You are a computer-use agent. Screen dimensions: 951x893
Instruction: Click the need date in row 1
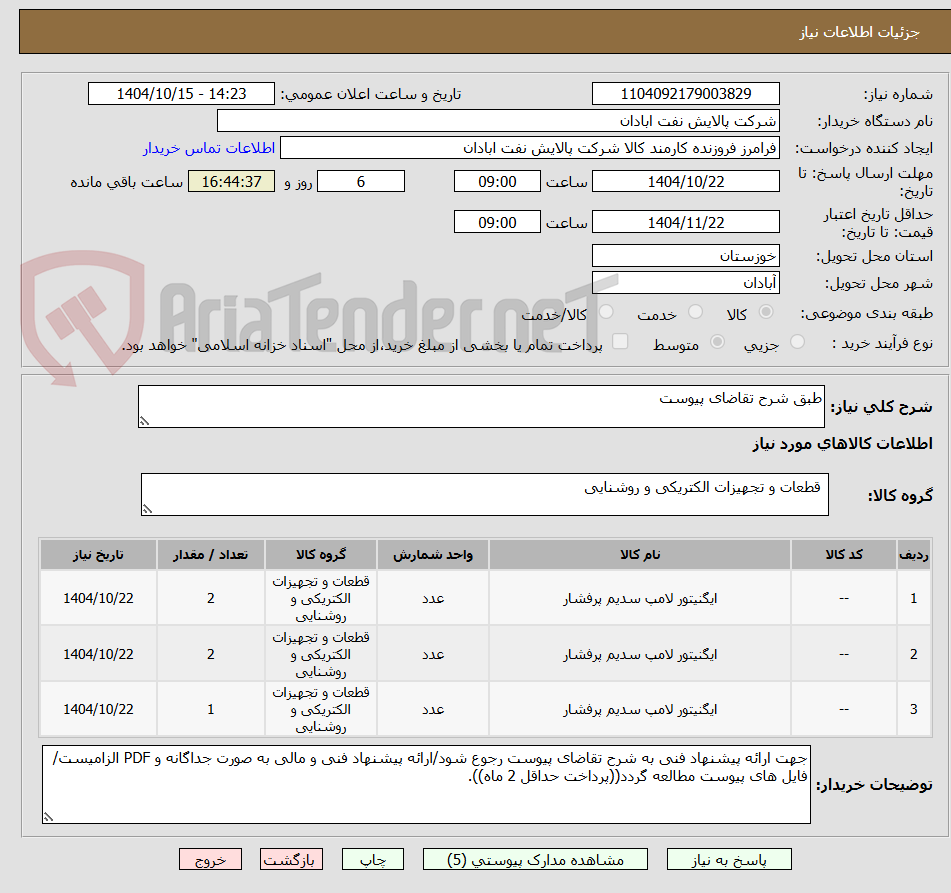(98, 598)
